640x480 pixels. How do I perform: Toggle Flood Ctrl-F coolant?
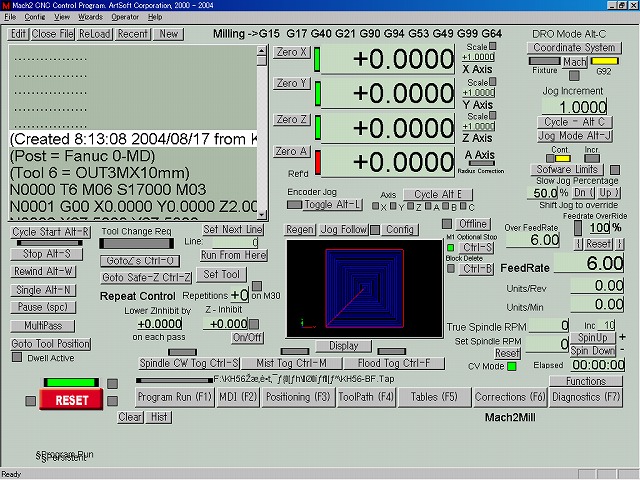click(394, 363)
